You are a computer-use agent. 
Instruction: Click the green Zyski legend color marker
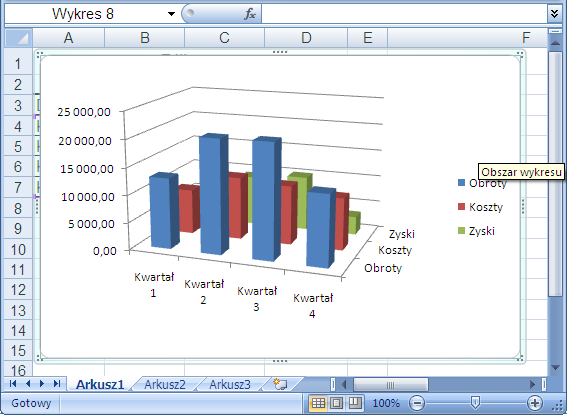[461, 230]
